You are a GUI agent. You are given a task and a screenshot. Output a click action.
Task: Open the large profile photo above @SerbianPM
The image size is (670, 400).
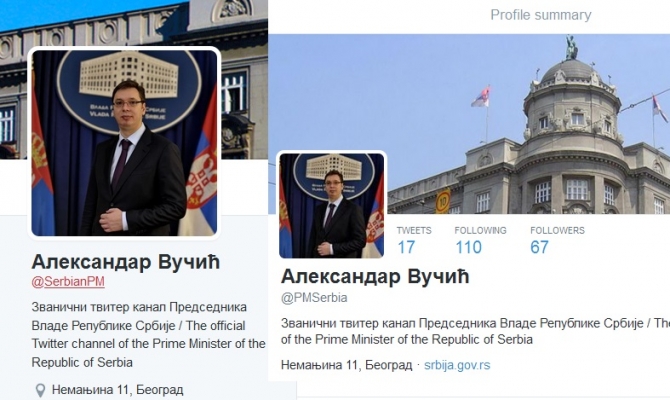click(x=124, y=143)
